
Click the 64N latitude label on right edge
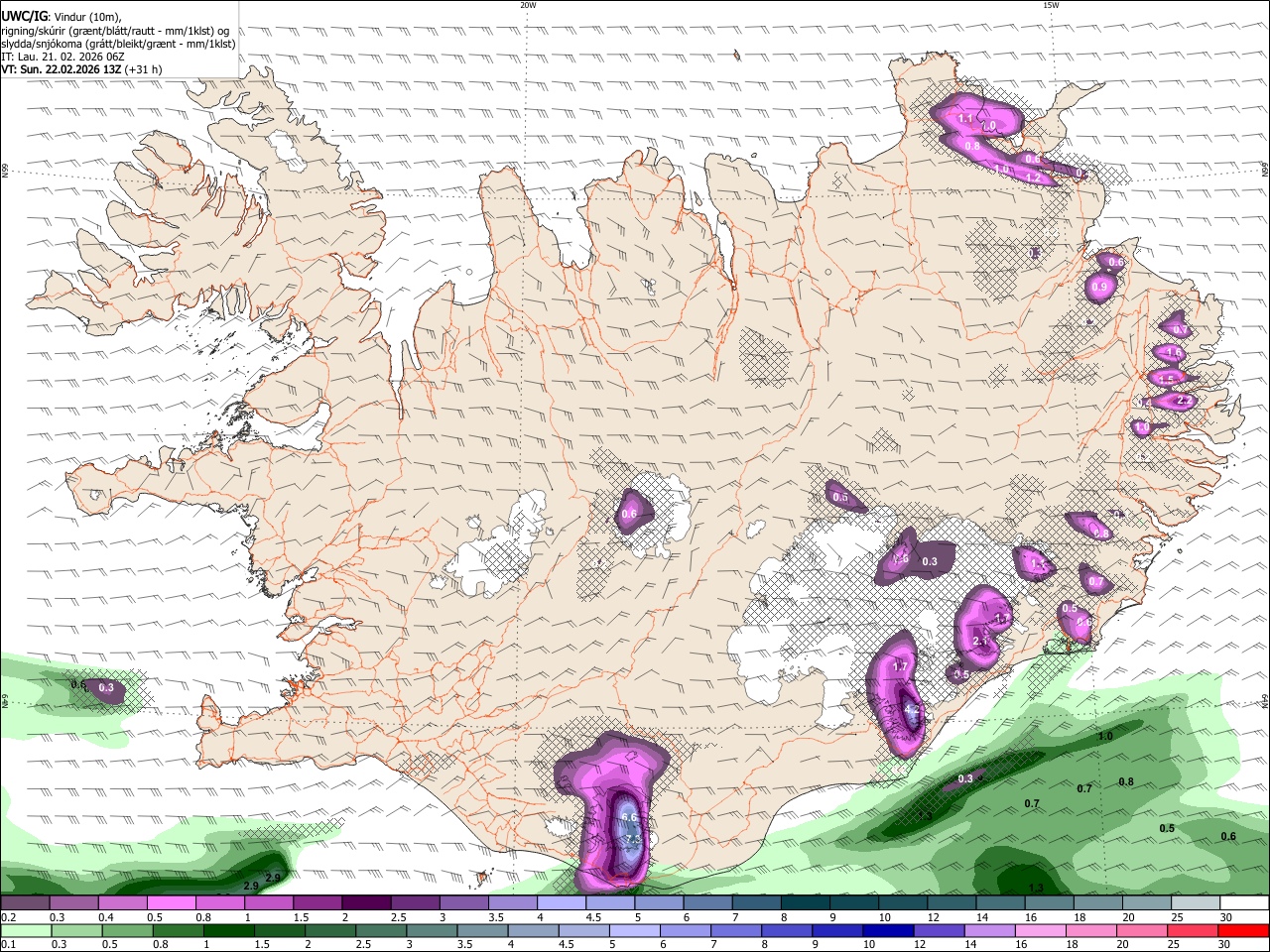pyautogui.click(x=1264, y=699)
